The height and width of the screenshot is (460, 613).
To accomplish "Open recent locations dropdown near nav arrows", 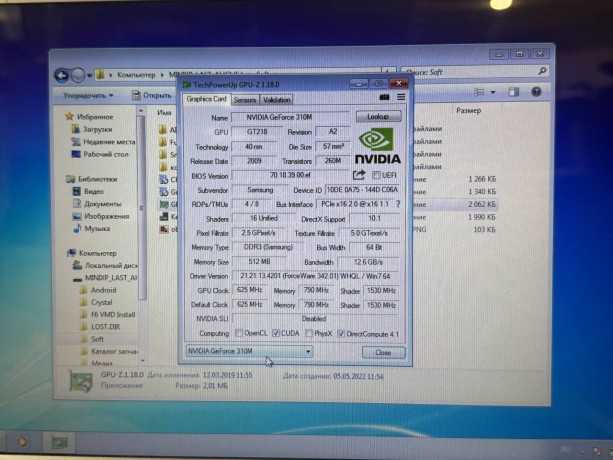I will [x=90, y=75].
